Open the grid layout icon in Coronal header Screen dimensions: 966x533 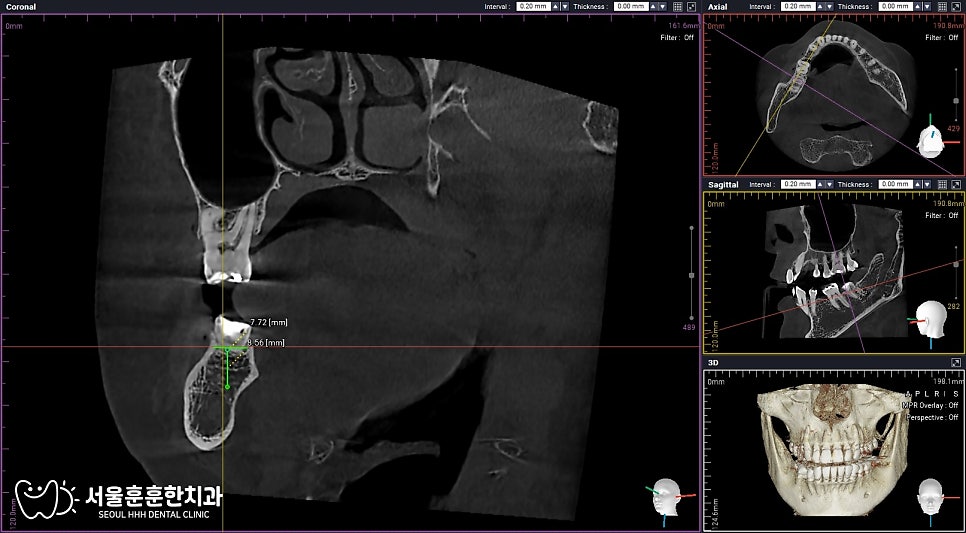click(x=678, y=7)
